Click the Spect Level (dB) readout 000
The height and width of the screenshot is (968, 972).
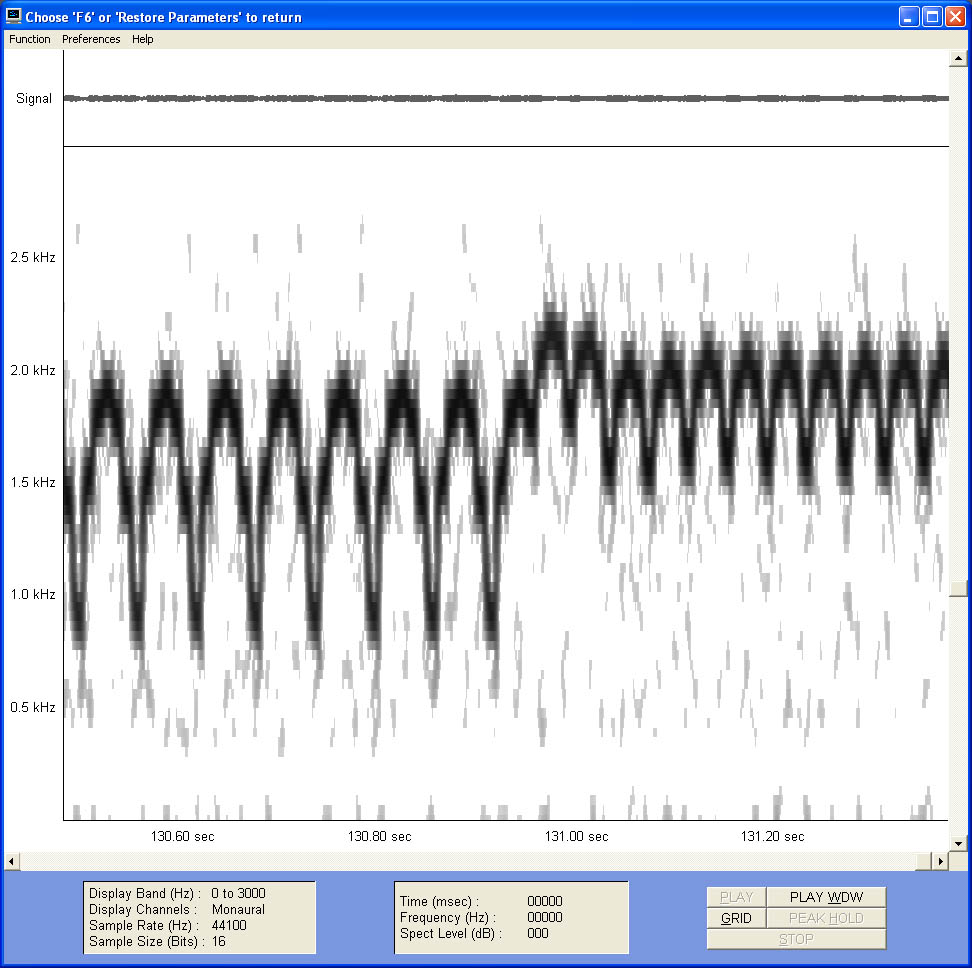tap(537, 933)
